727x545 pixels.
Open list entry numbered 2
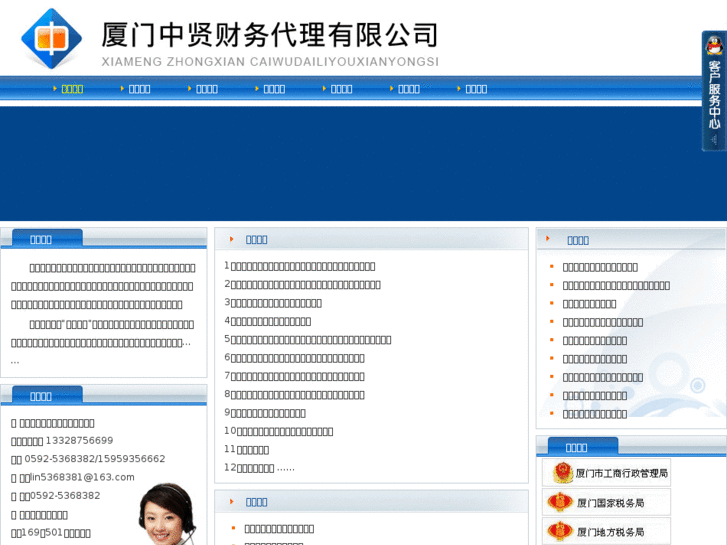click(x=303, y=284)
